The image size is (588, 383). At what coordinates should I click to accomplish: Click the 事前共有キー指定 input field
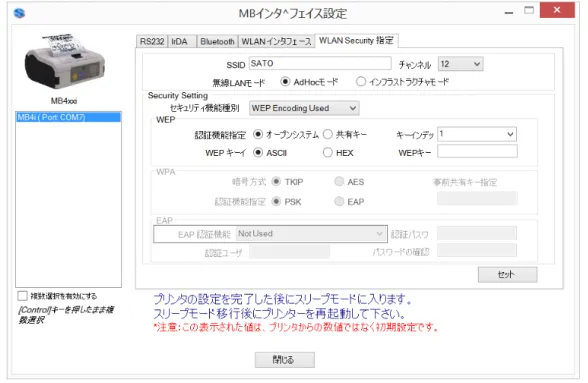click(x=477, y=198)
